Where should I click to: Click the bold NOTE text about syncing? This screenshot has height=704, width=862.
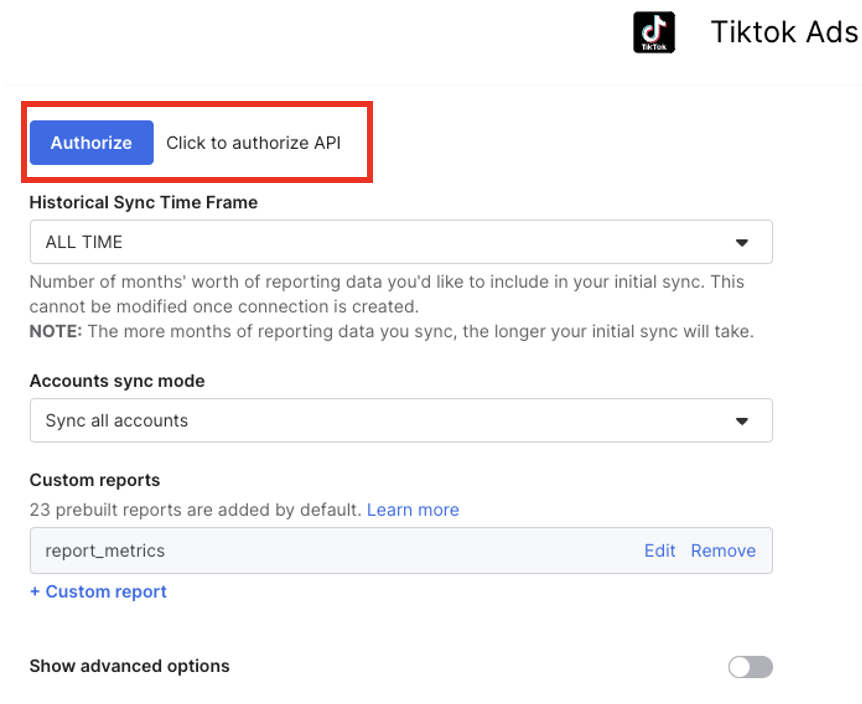[55, 331]
